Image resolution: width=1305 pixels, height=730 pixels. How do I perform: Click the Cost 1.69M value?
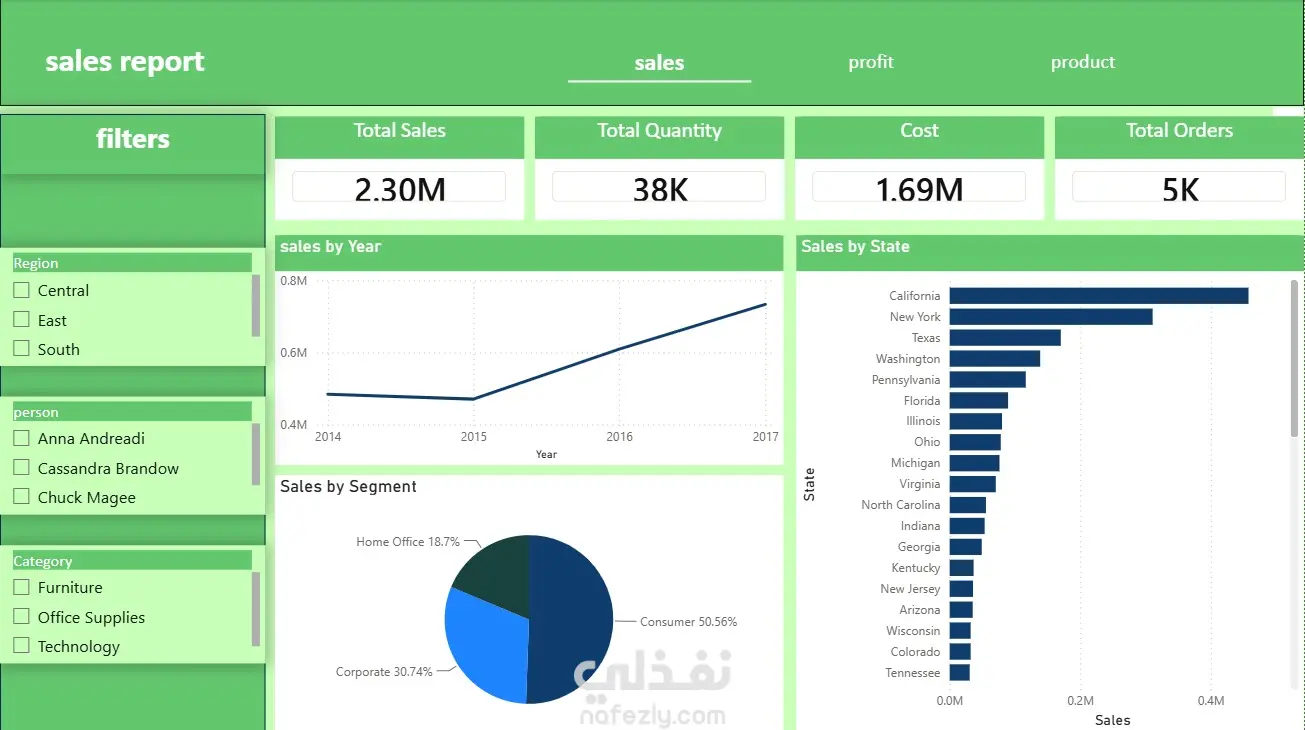[x=919, y=187]
